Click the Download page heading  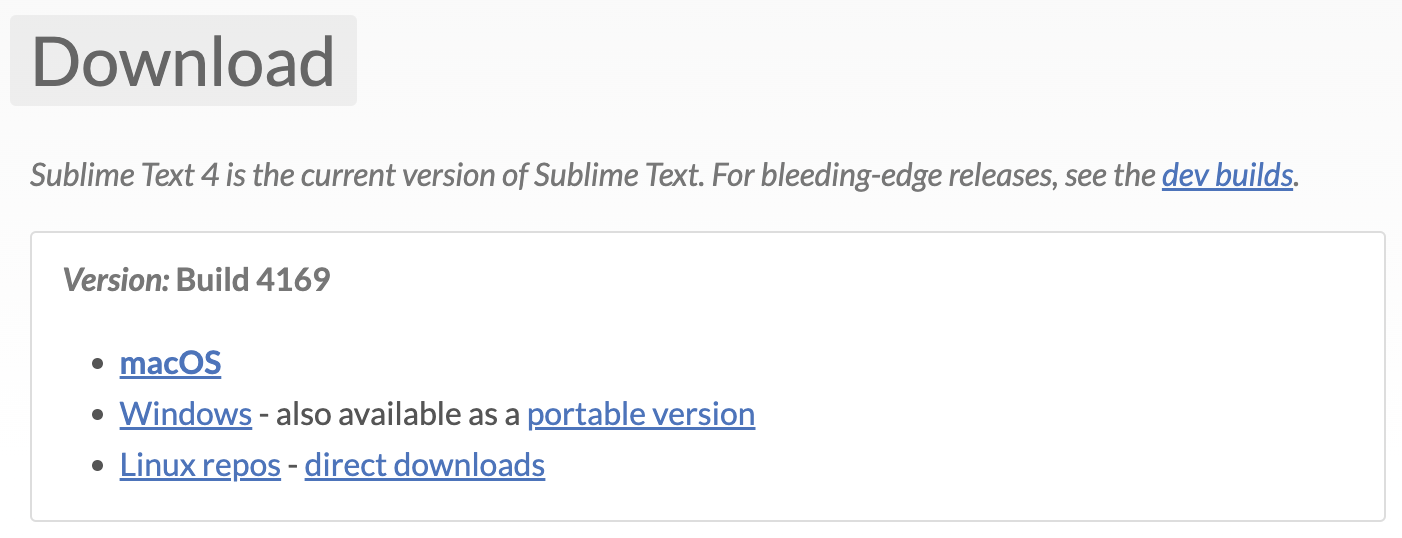(x=183, y=61)
